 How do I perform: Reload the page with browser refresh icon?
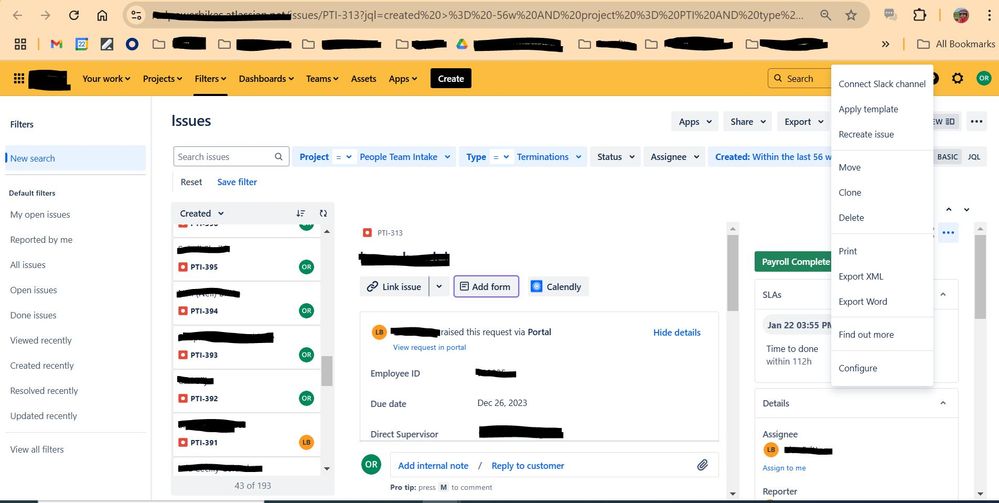click(74, 15)
